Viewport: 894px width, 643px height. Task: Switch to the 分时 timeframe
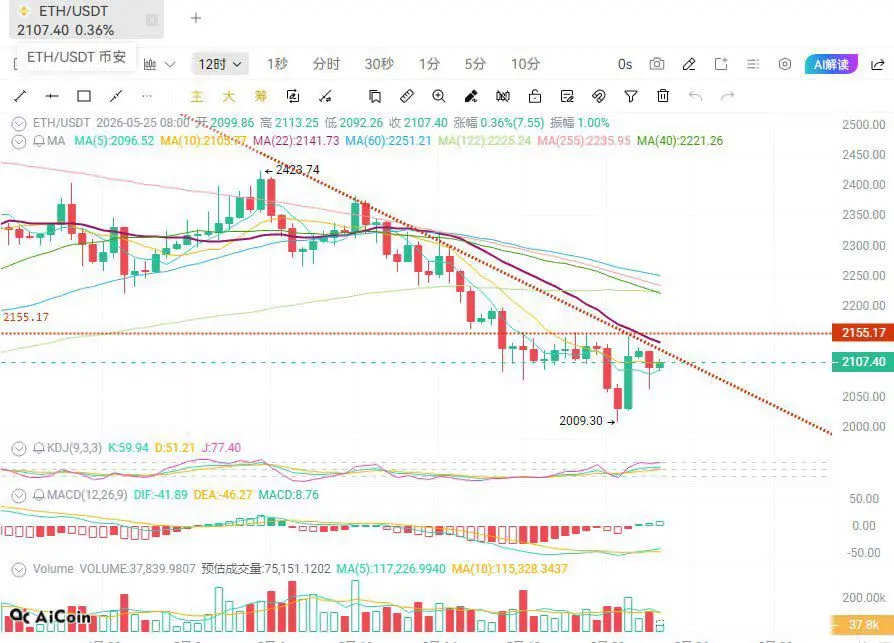pos(326,64)
